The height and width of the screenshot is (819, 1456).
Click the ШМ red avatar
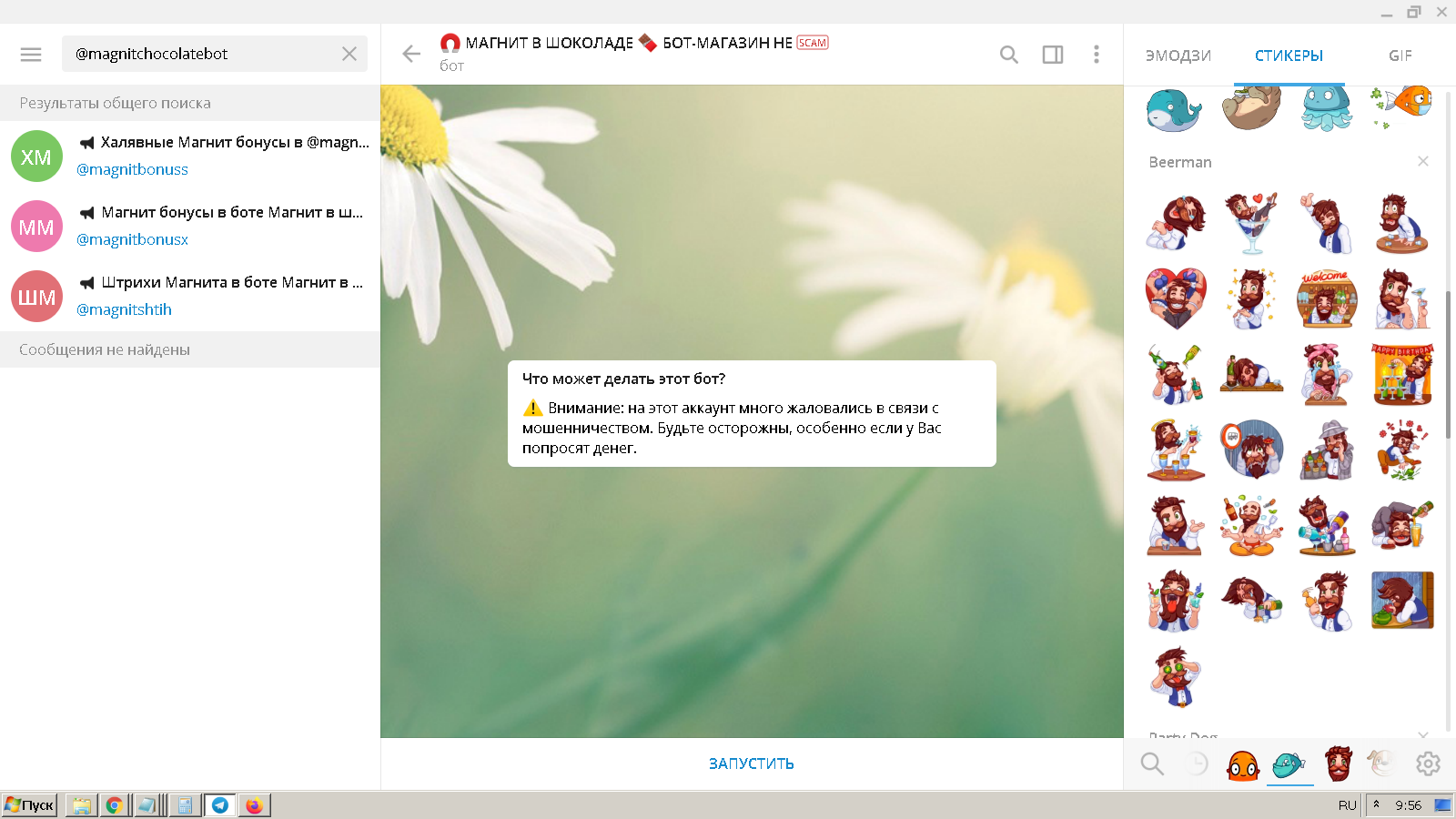tap(36, 297)
